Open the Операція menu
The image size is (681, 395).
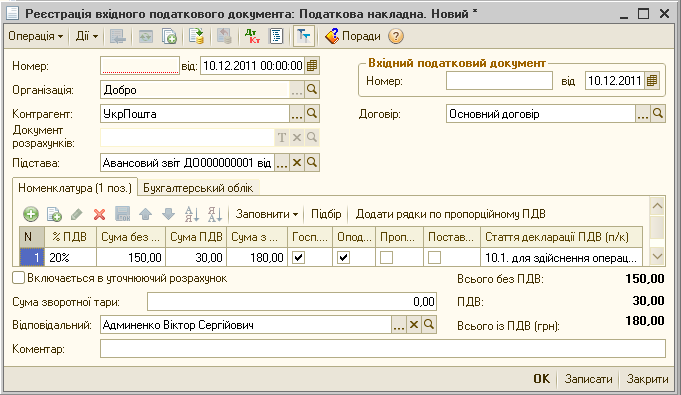[x=36, y=36]
